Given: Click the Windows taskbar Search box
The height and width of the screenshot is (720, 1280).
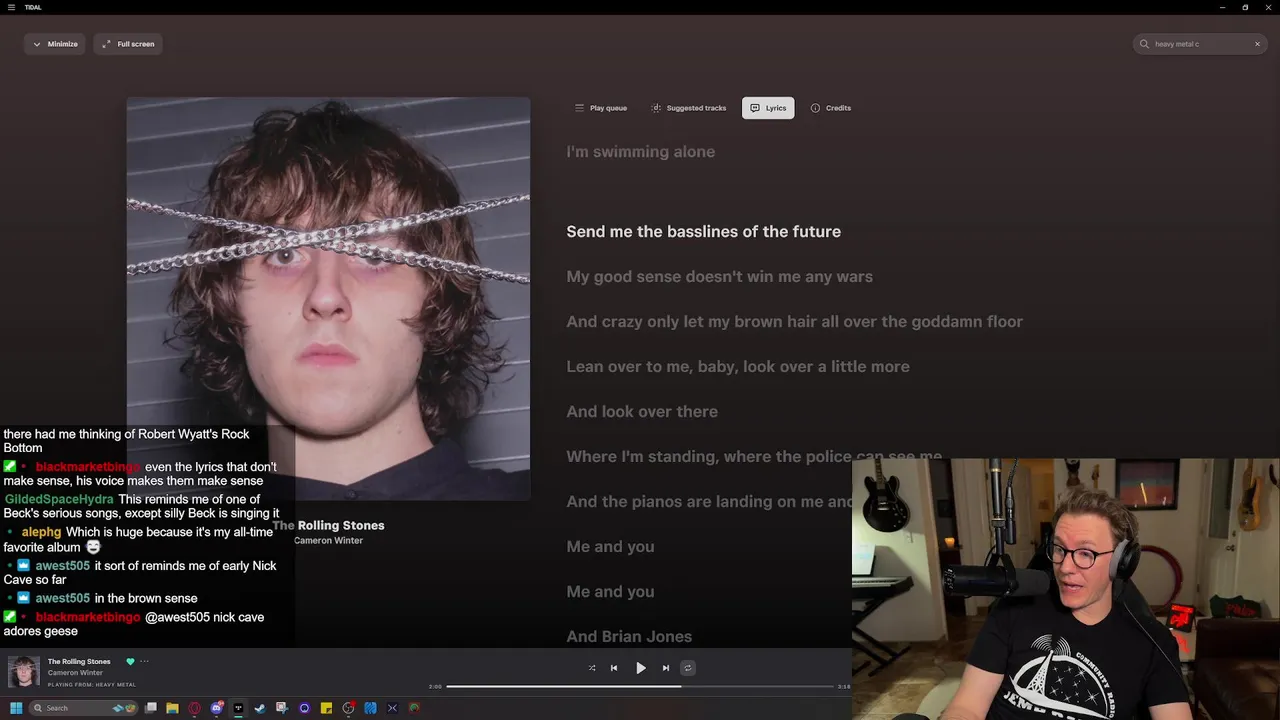Looking at the screenshot, I should (x=84, y=708).
